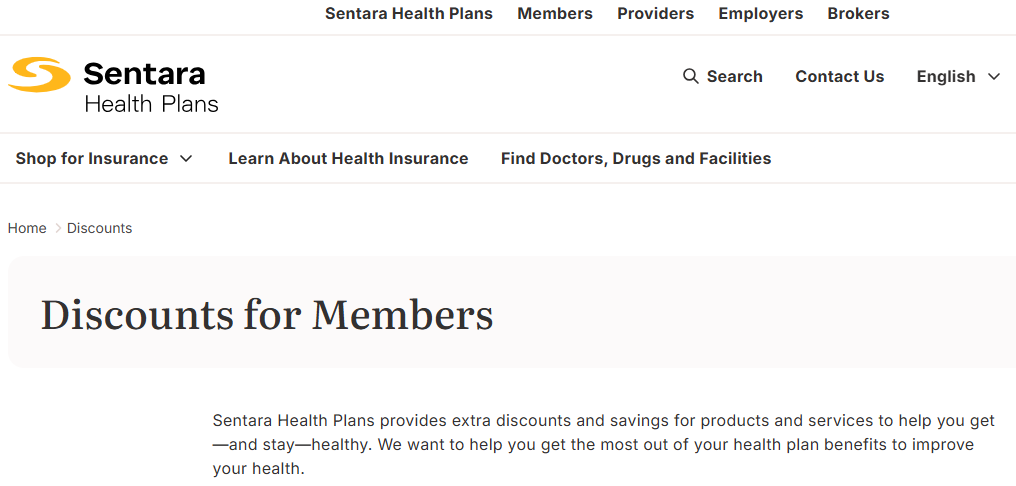
Task: Click the magnifying glass search icon
Action: point(691,76)
